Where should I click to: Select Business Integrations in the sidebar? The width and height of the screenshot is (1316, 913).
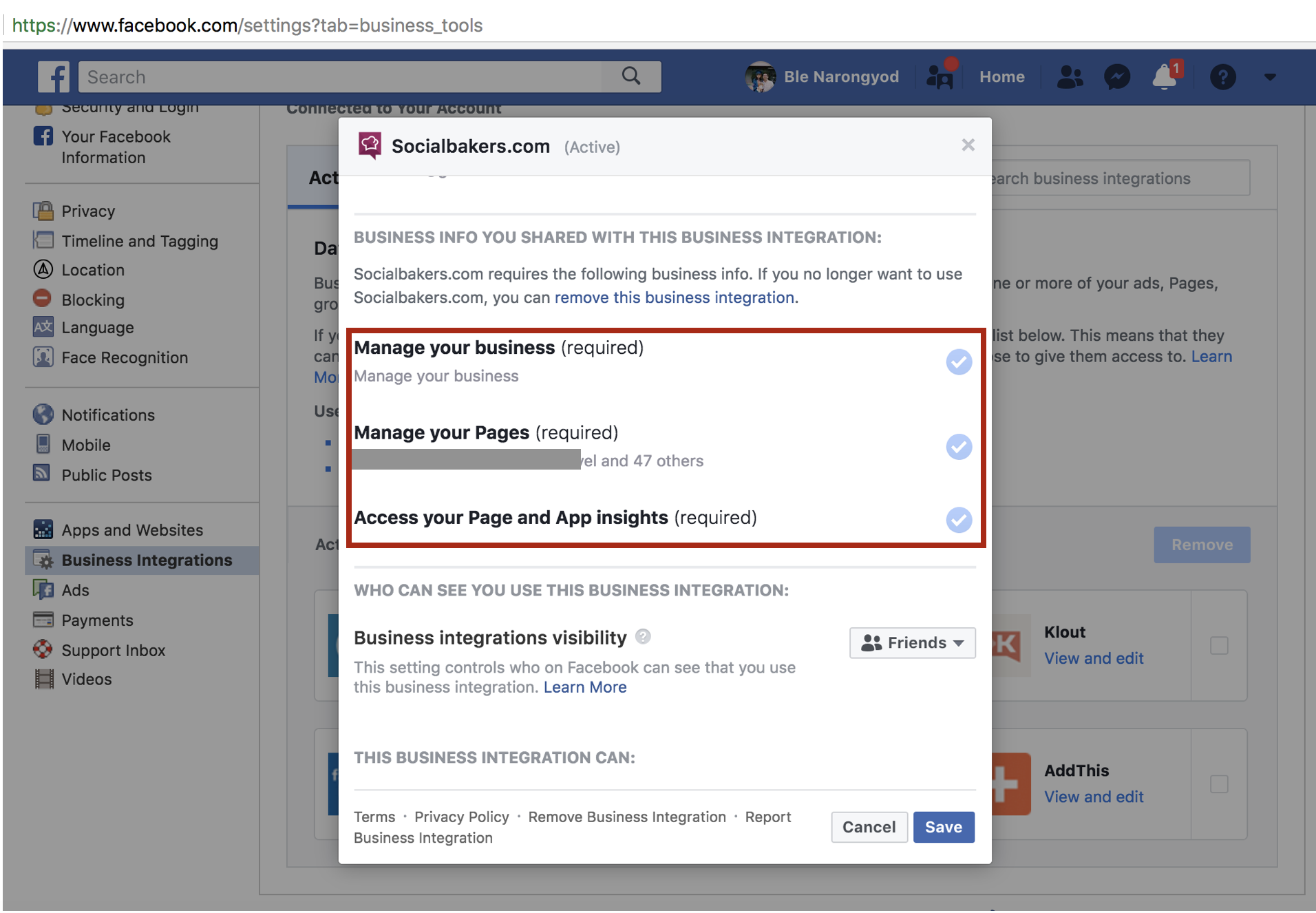[142, 560]
